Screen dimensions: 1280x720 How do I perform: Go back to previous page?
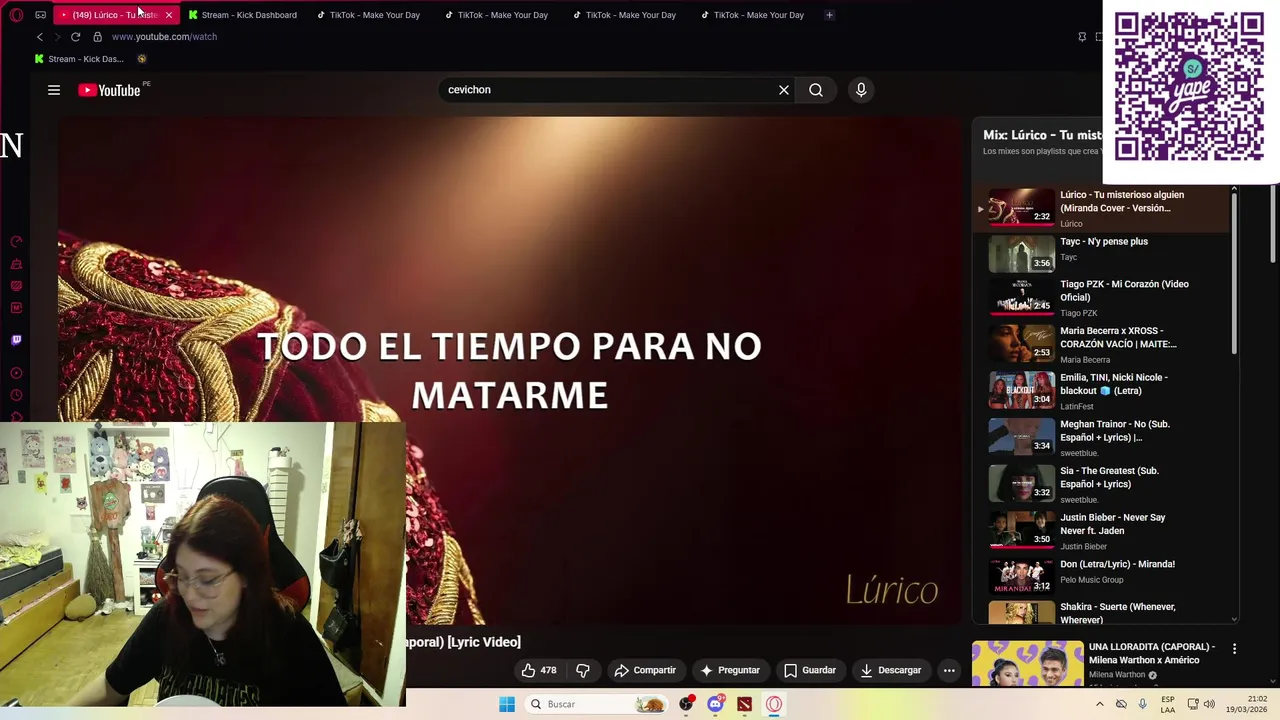[40, 37]
